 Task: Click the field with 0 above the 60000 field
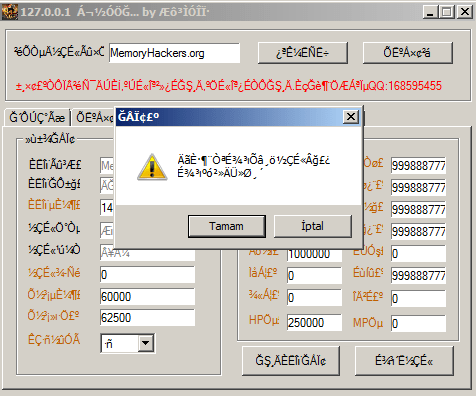click(x=147, y=275)
